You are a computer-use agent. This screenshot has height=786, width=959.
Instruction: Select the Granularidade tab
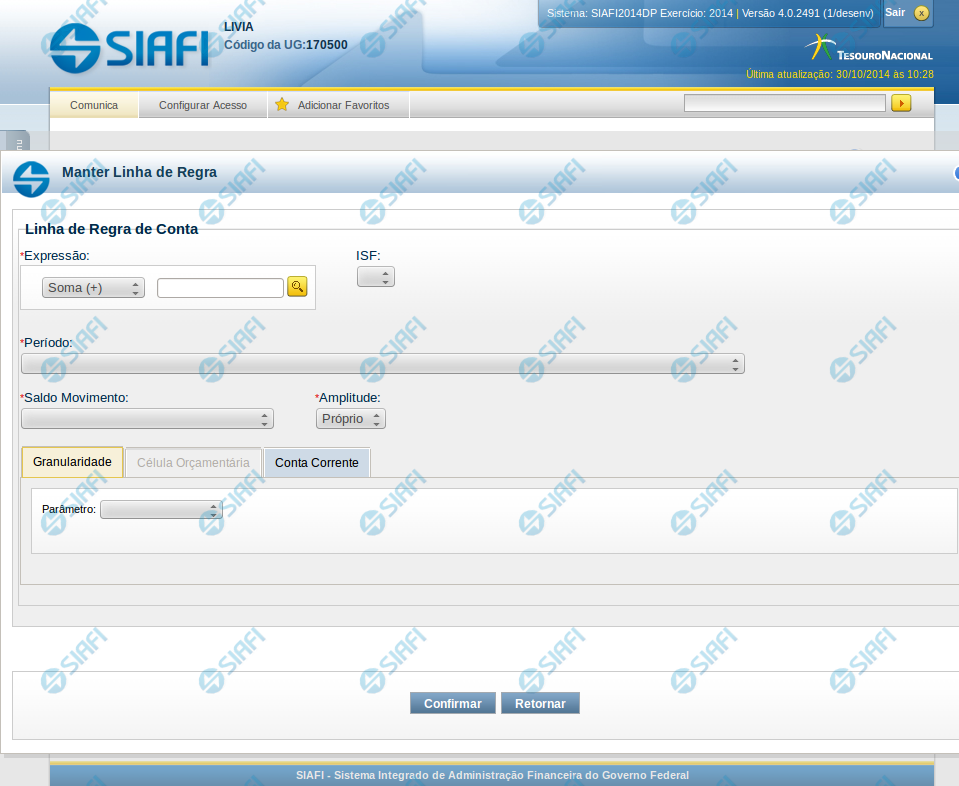pyautogui.click(x=72, y=462)
